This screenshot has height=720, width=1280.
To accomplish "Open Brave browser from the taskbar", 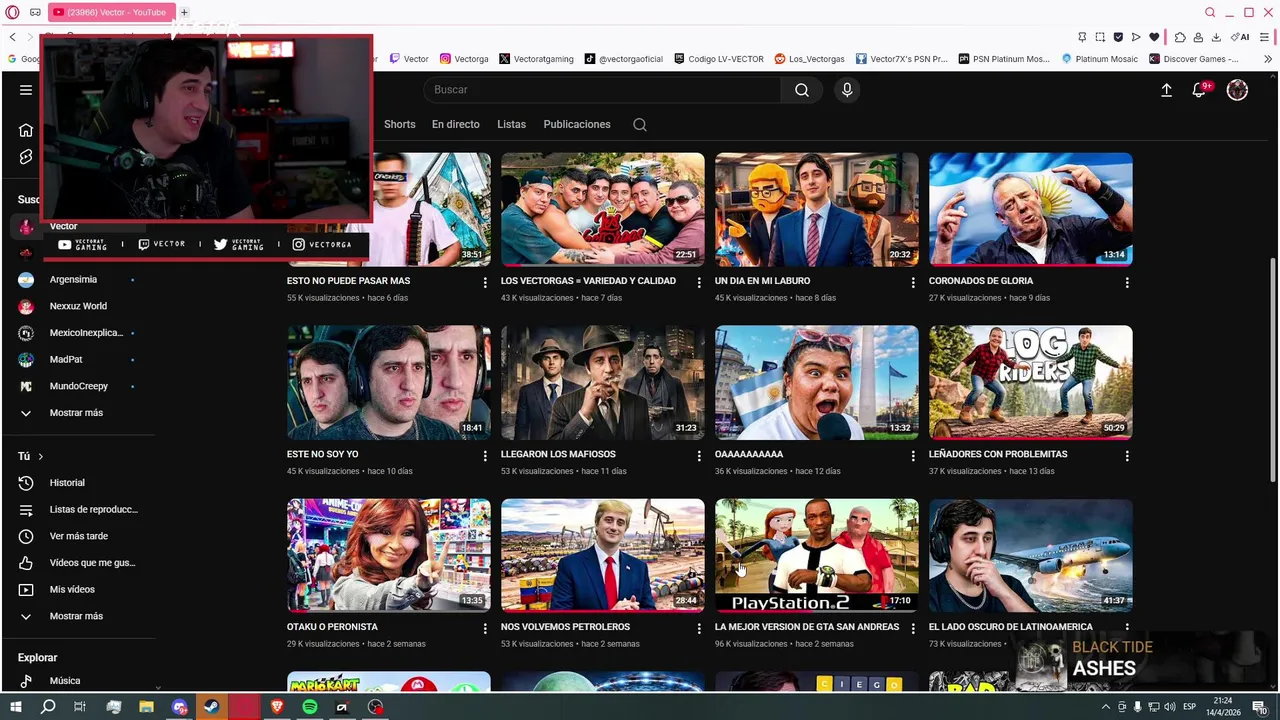I will [x=277, y=707].
